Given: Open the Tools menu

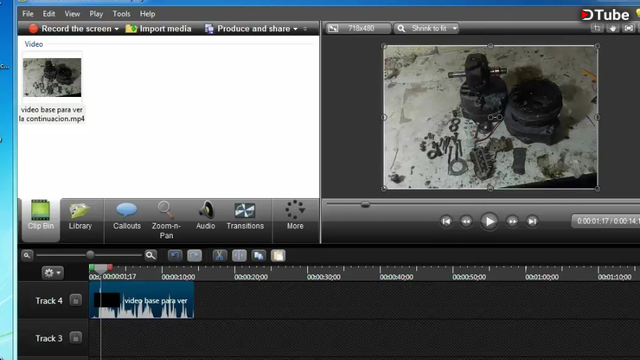Looking at the screenshot, I should point(121,14).
